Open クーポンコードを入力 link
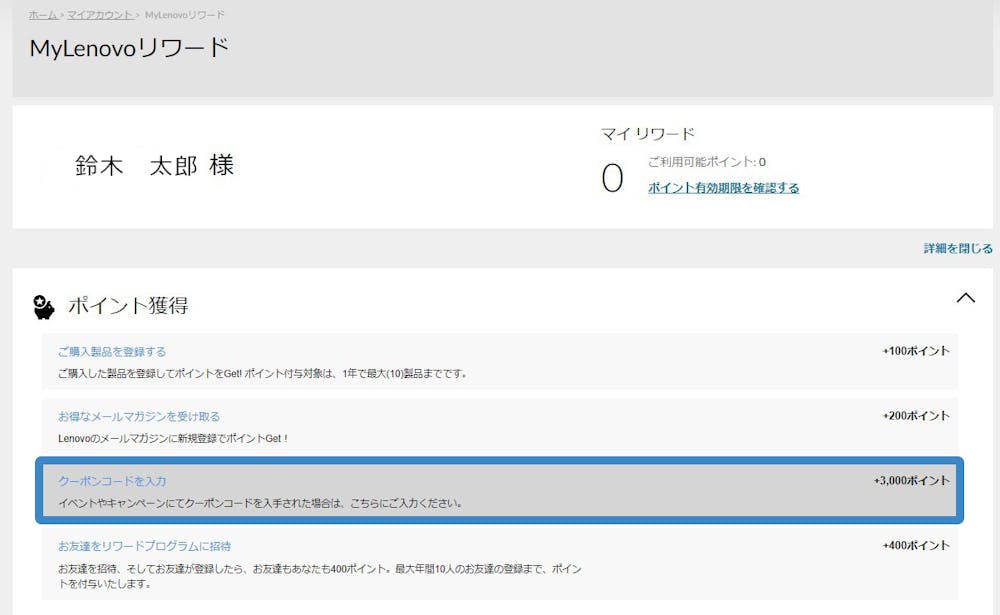1000x615 pixels. pyautogui.click(x=112, y=481)
